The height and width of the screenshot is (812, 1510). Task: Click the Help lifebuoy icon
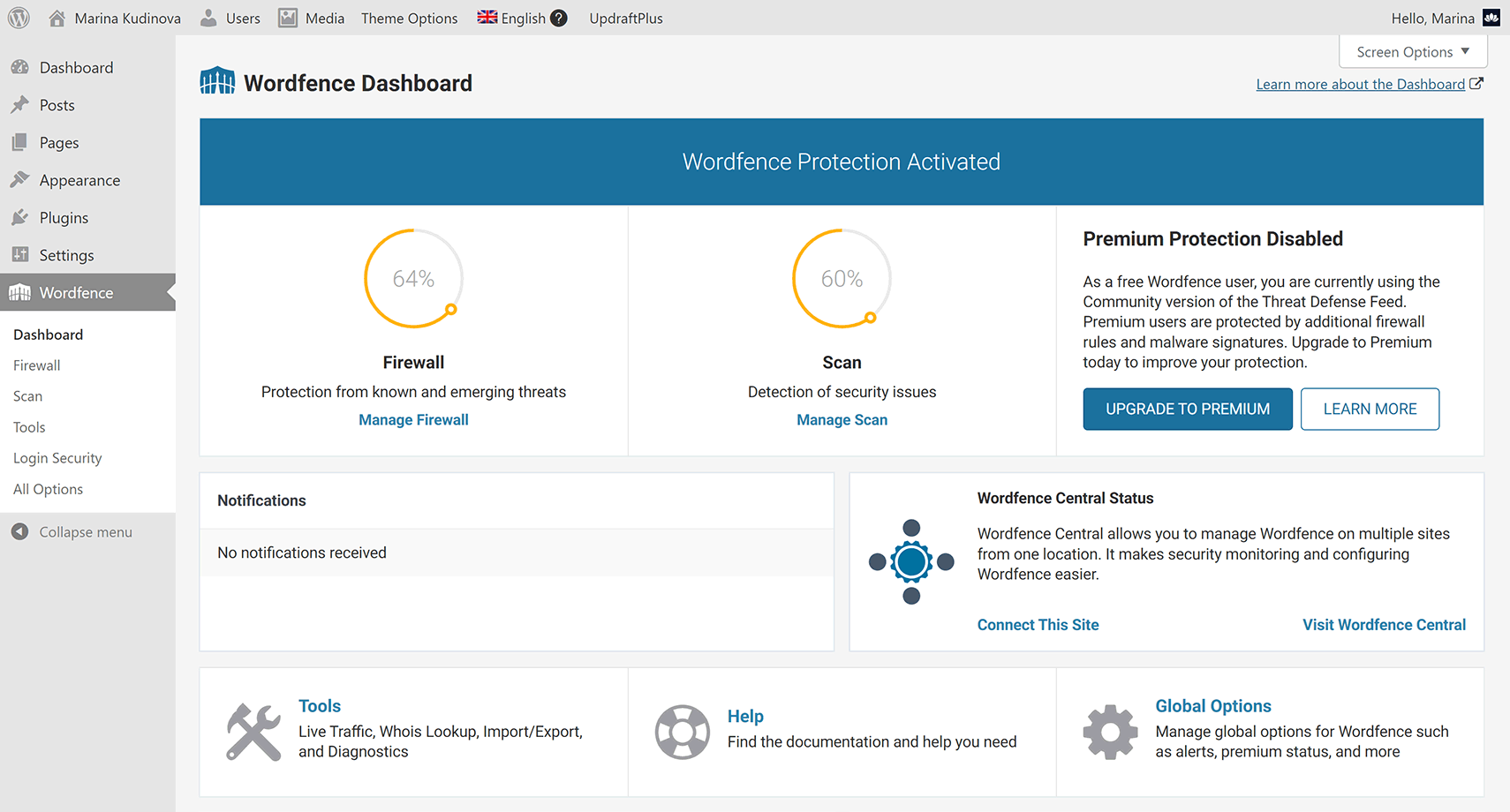[x=683, y=732]
